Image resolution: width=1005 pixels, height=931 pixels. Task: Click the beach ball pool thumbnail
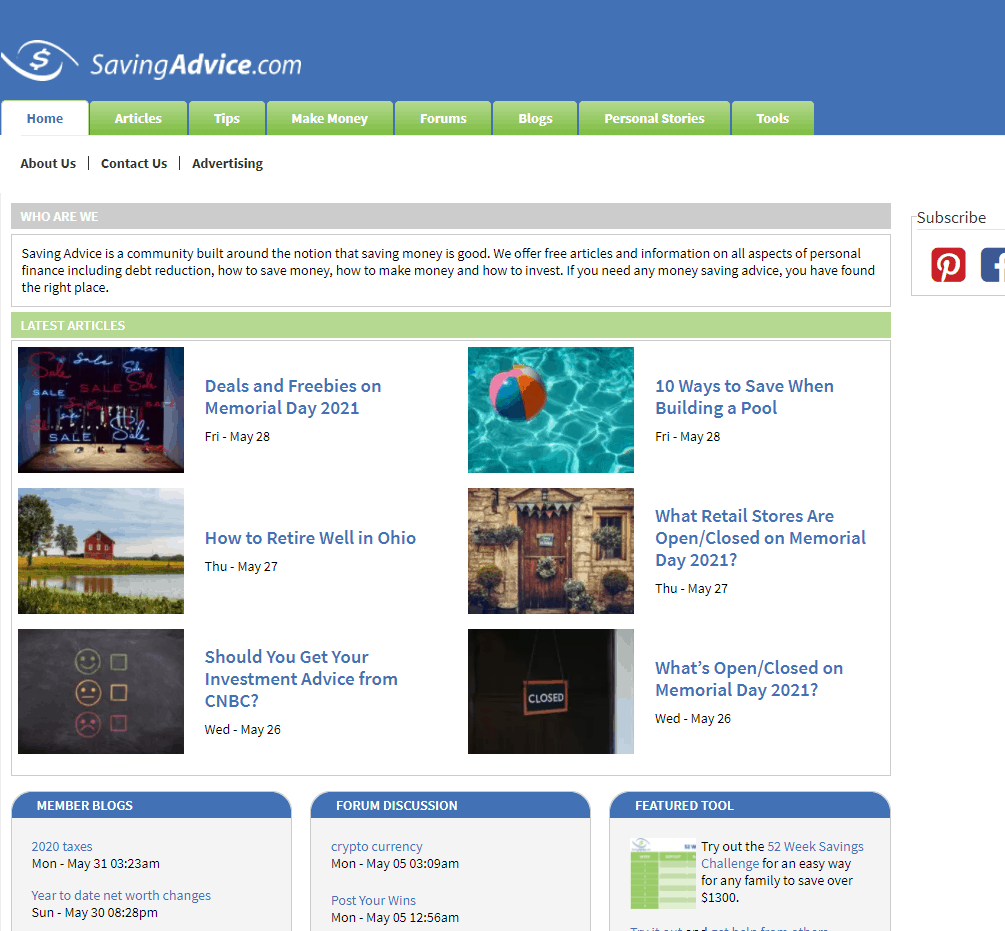pos(551,410)
